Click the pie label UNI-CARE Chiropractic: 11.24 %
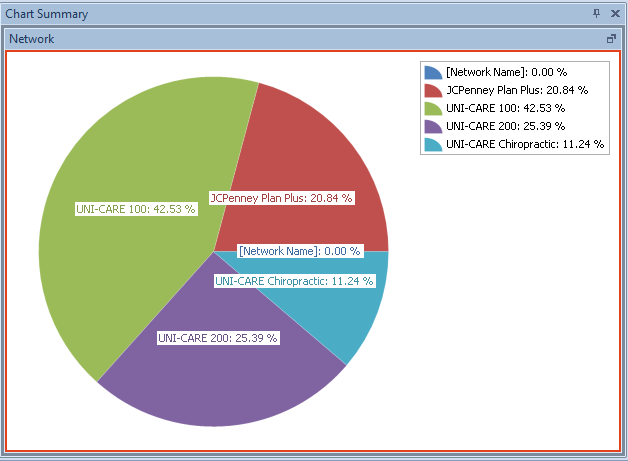The width and height of the screenshot is (628, 461). (x=294, y=281)
